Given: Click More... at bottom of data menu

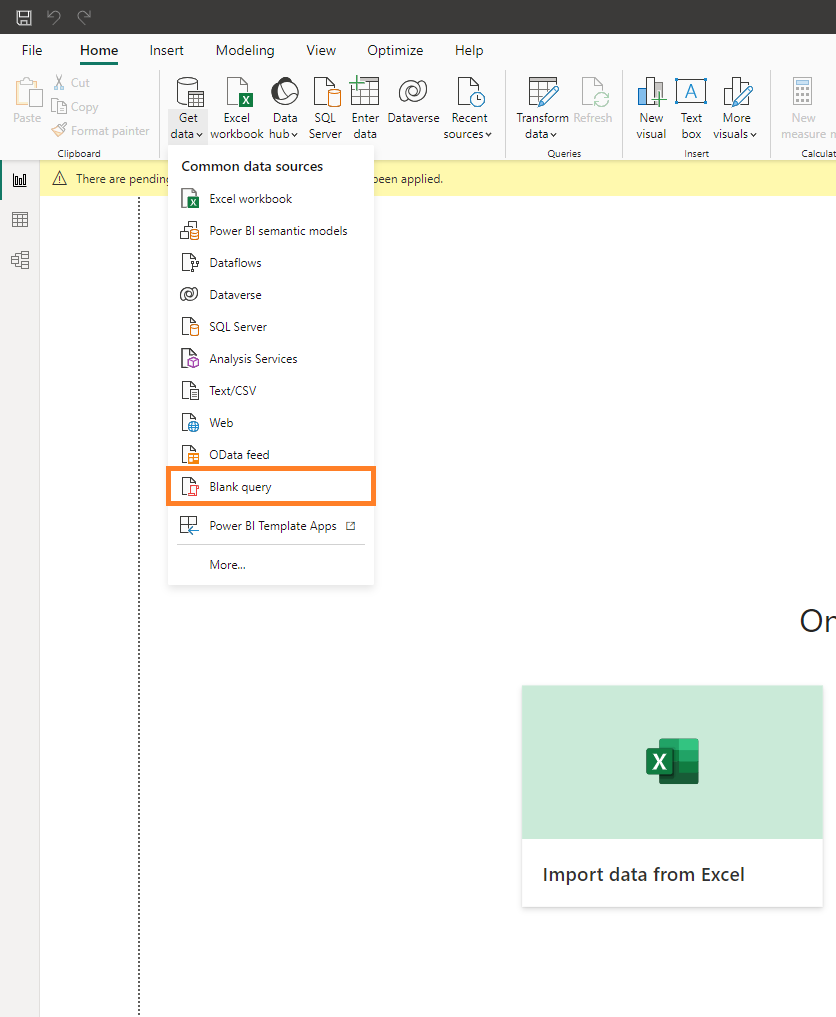Looking at the screenshot, I should point(270,565).
